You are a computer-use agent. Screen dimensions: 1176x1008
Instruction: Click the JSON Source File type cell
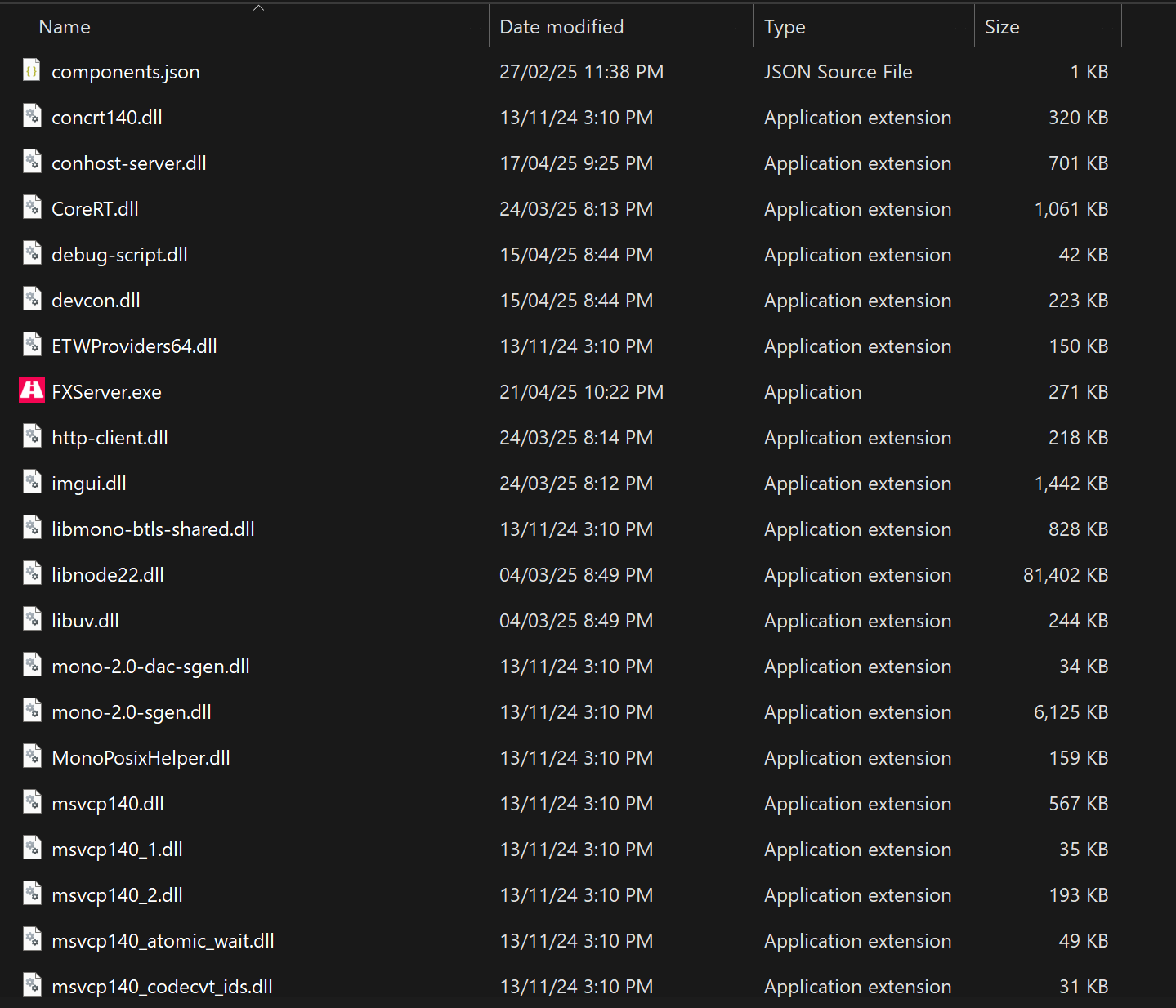coord(838,72)
